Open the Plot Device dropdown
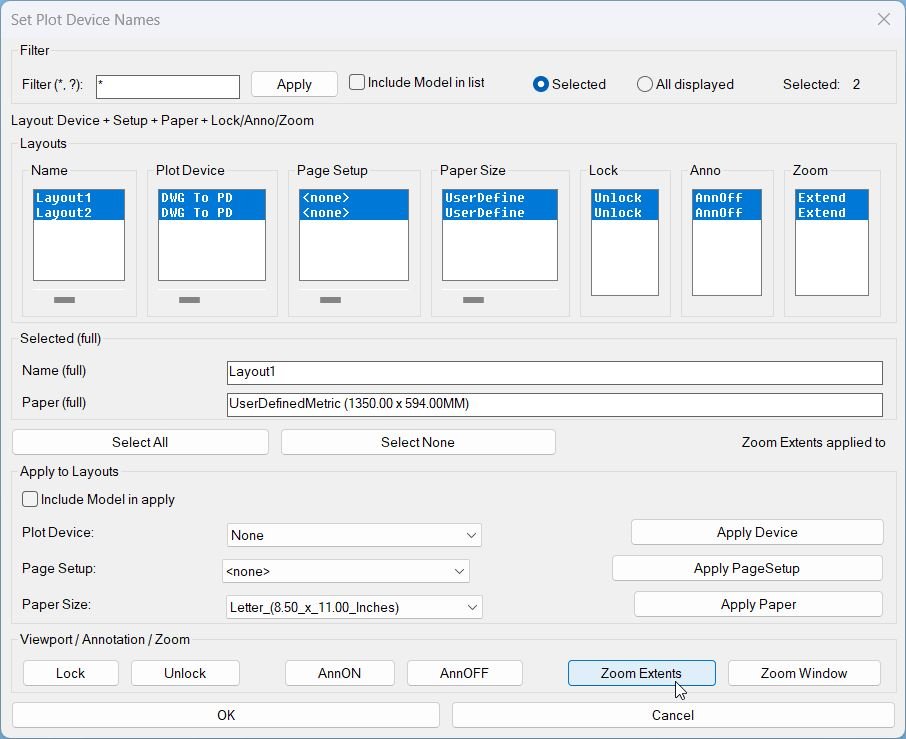Screen dimensions: 906x739 [354, 535]
